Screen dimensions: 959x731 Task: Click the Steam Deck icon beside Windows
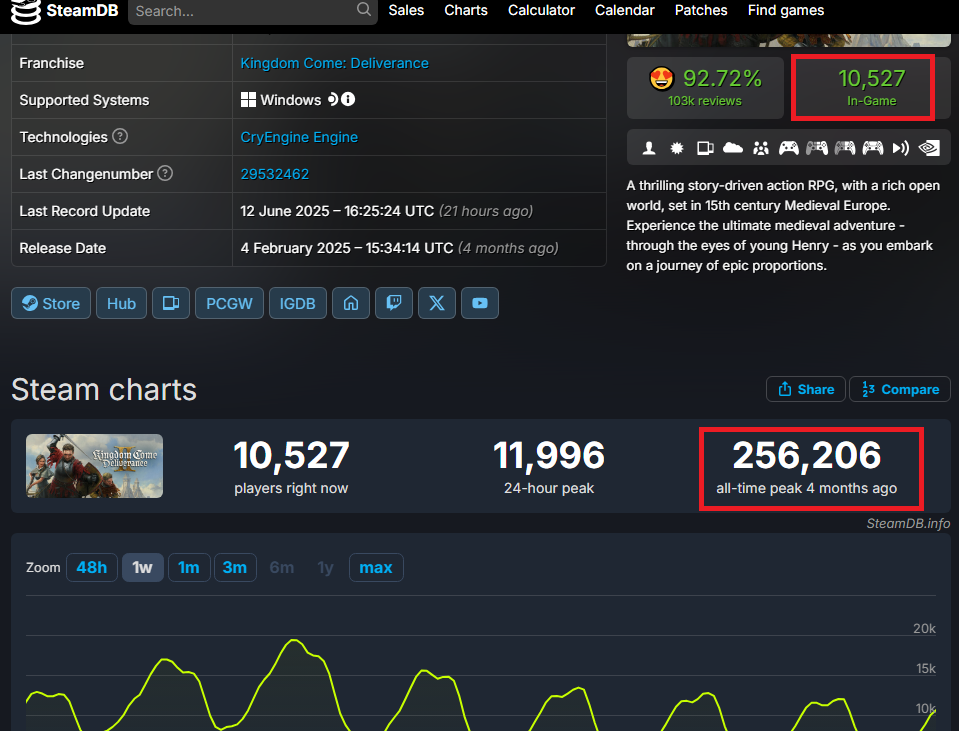(333, 99)
